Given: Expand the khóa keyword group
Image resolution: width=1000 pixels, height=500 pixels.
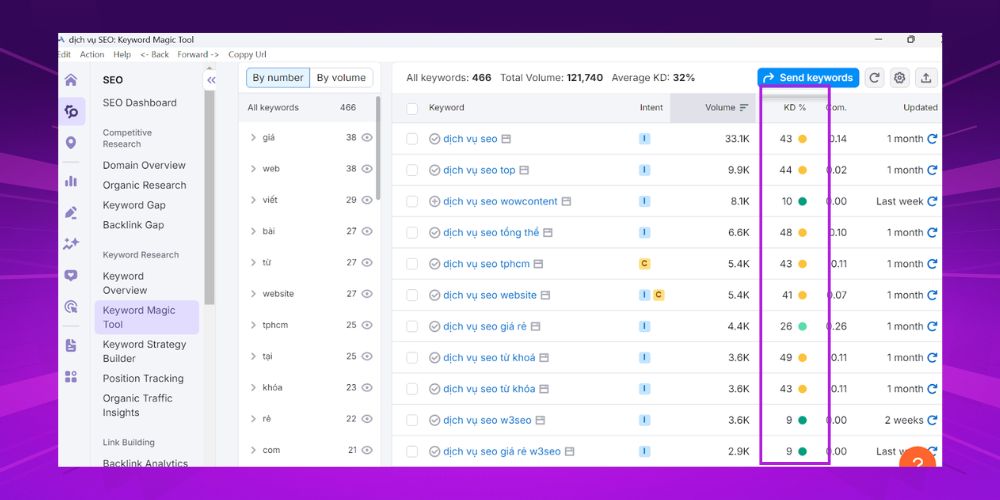Looking at the screenshot, I should 253,387.
